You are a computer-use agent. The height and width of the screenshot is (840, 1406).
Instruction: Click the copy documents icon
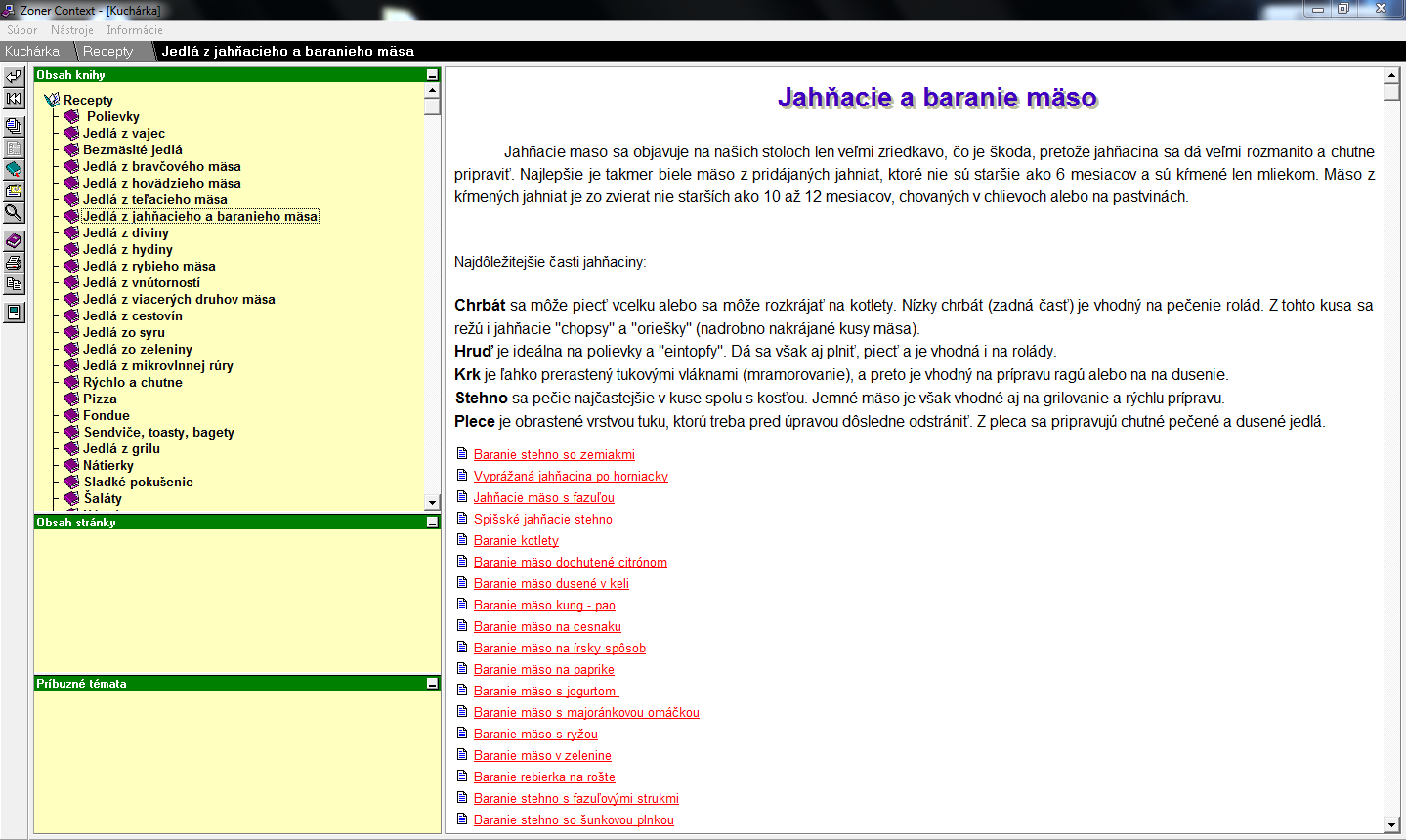[x=14, y=284]
